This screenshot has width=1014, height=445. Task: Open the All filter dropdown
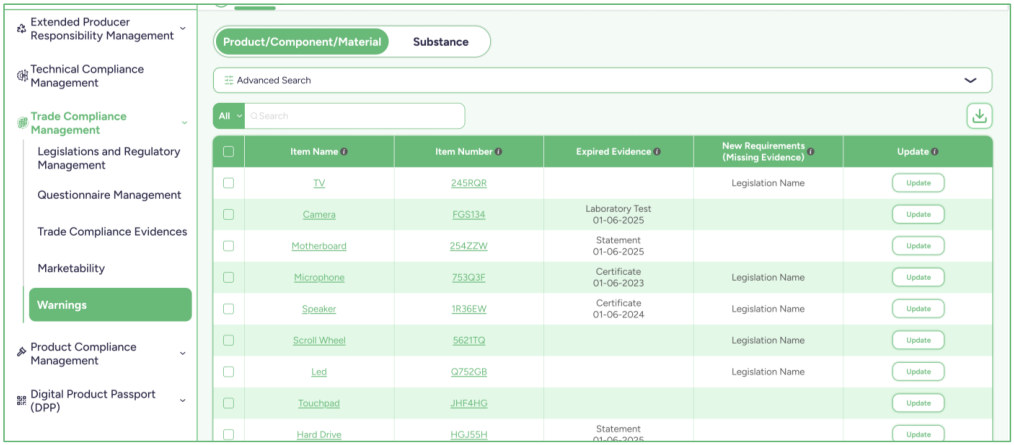[229, 116]
